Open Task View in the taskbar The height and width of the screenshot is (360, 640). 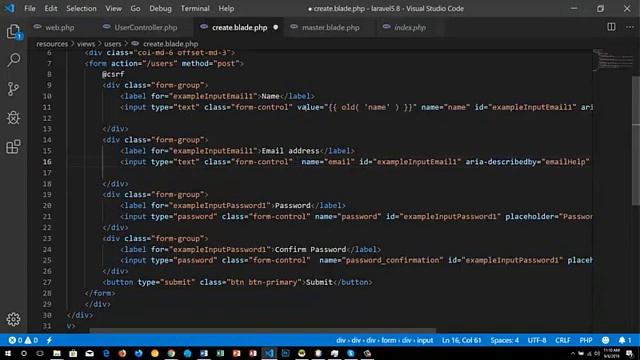click(40, 353)
